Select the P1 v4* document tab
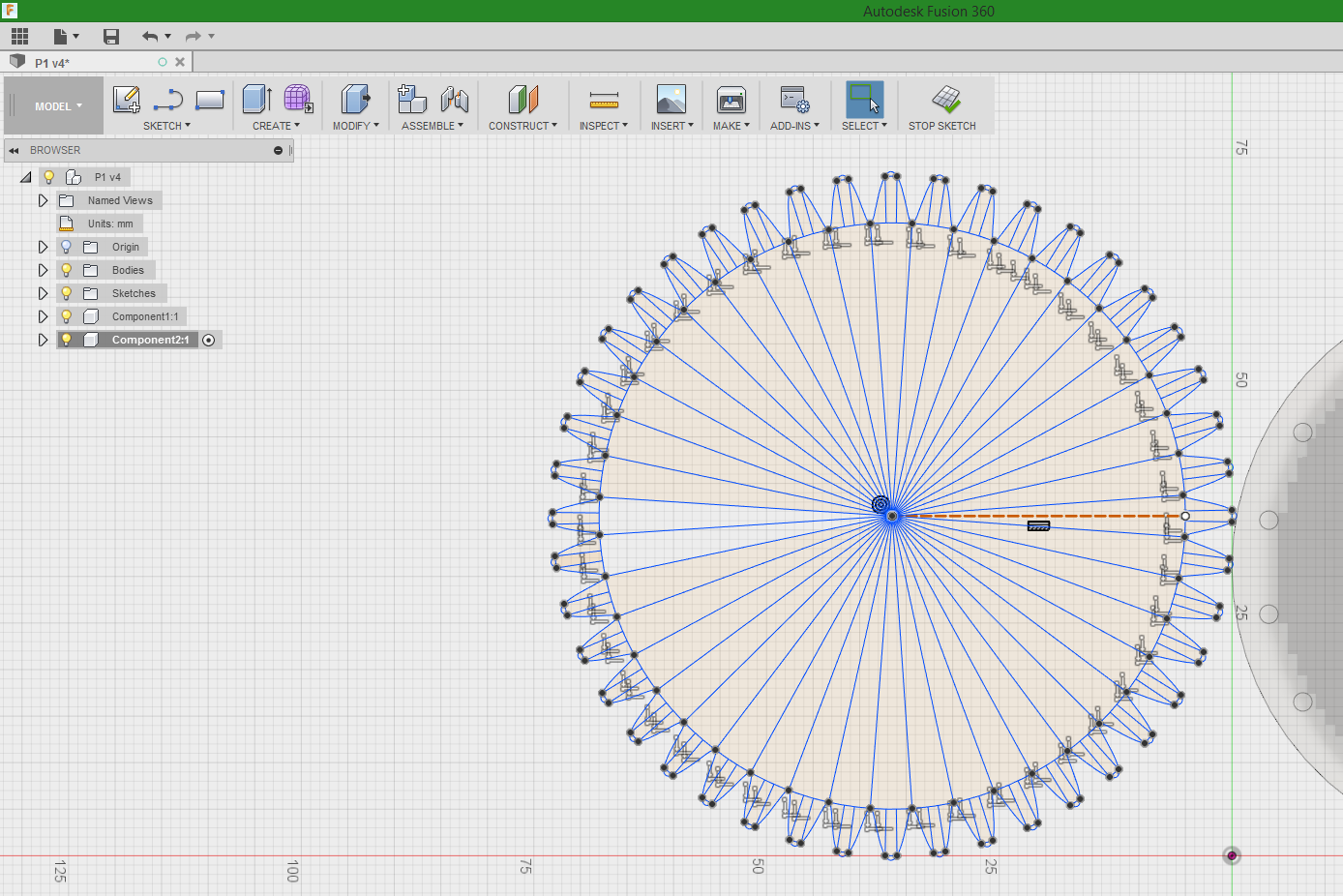1343x896 pixels. click(97, 62)
